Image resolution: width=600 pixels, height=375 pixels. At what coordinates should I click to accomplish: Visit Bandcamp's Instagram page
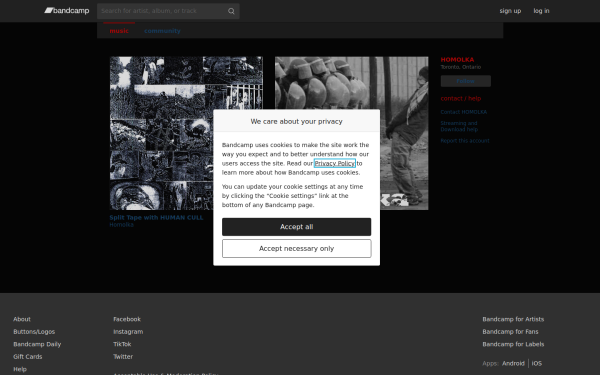(128, 332)
